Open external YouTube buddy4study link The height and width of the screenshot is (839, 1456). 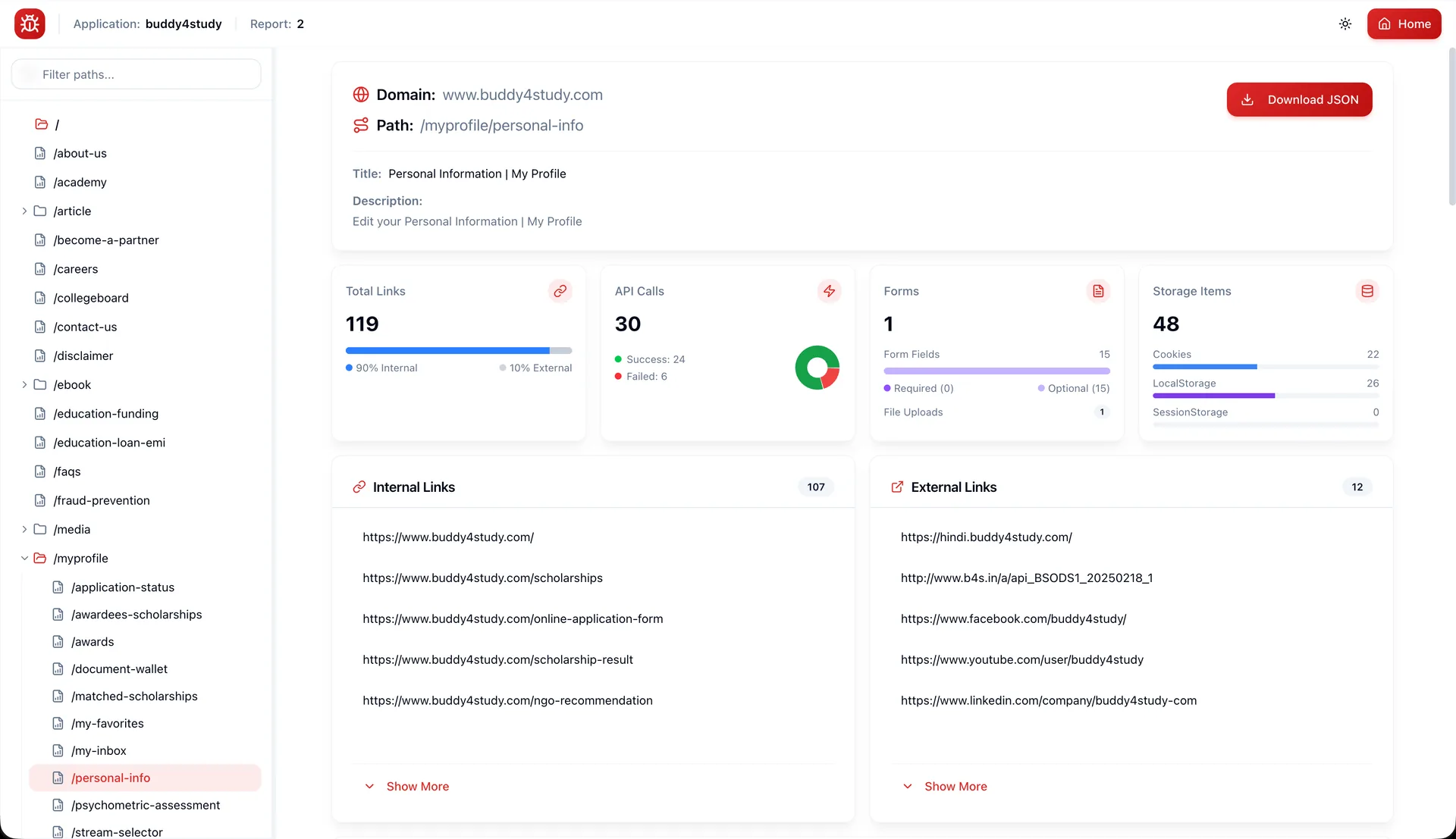point(1021,660)
